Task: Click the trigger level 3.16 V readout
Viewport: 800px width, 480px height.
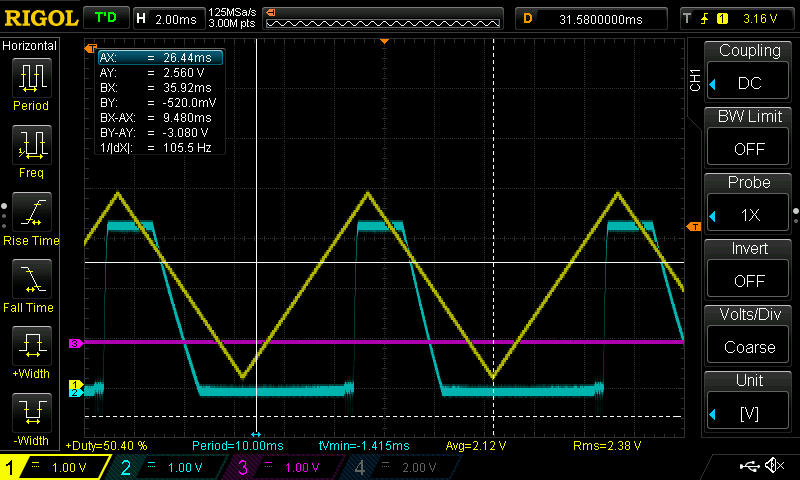Action: click(x=760, y=19)
